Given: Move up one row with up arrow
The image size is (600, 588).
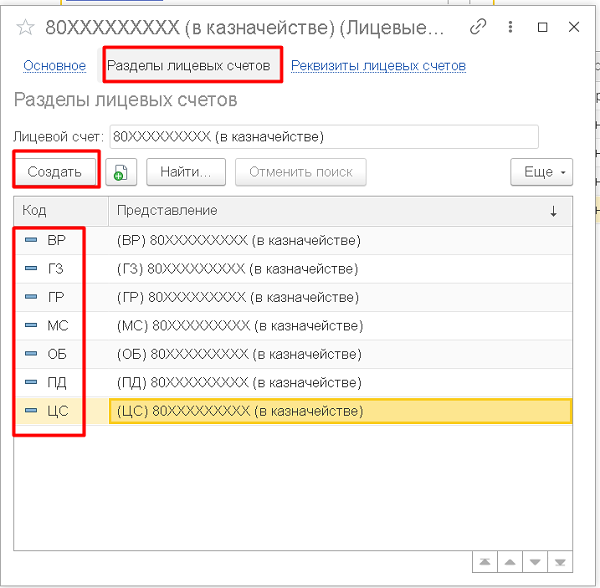Looking at the screenshot, I should coord(509,562).
